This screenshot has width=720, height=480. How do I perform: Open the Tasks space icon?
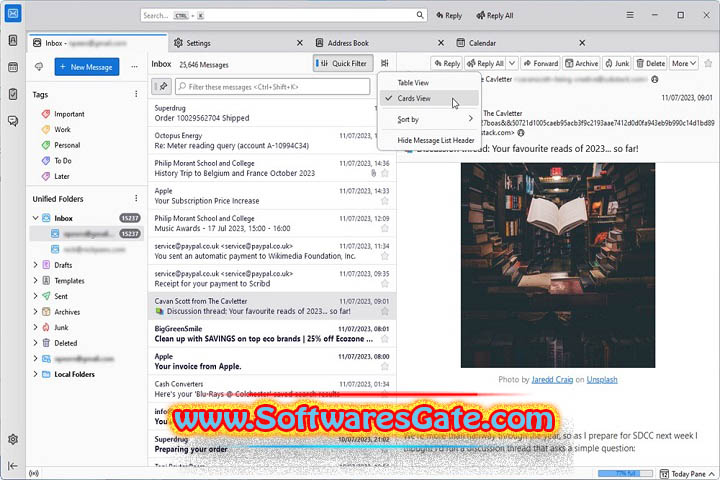click(x=13, y=94)
